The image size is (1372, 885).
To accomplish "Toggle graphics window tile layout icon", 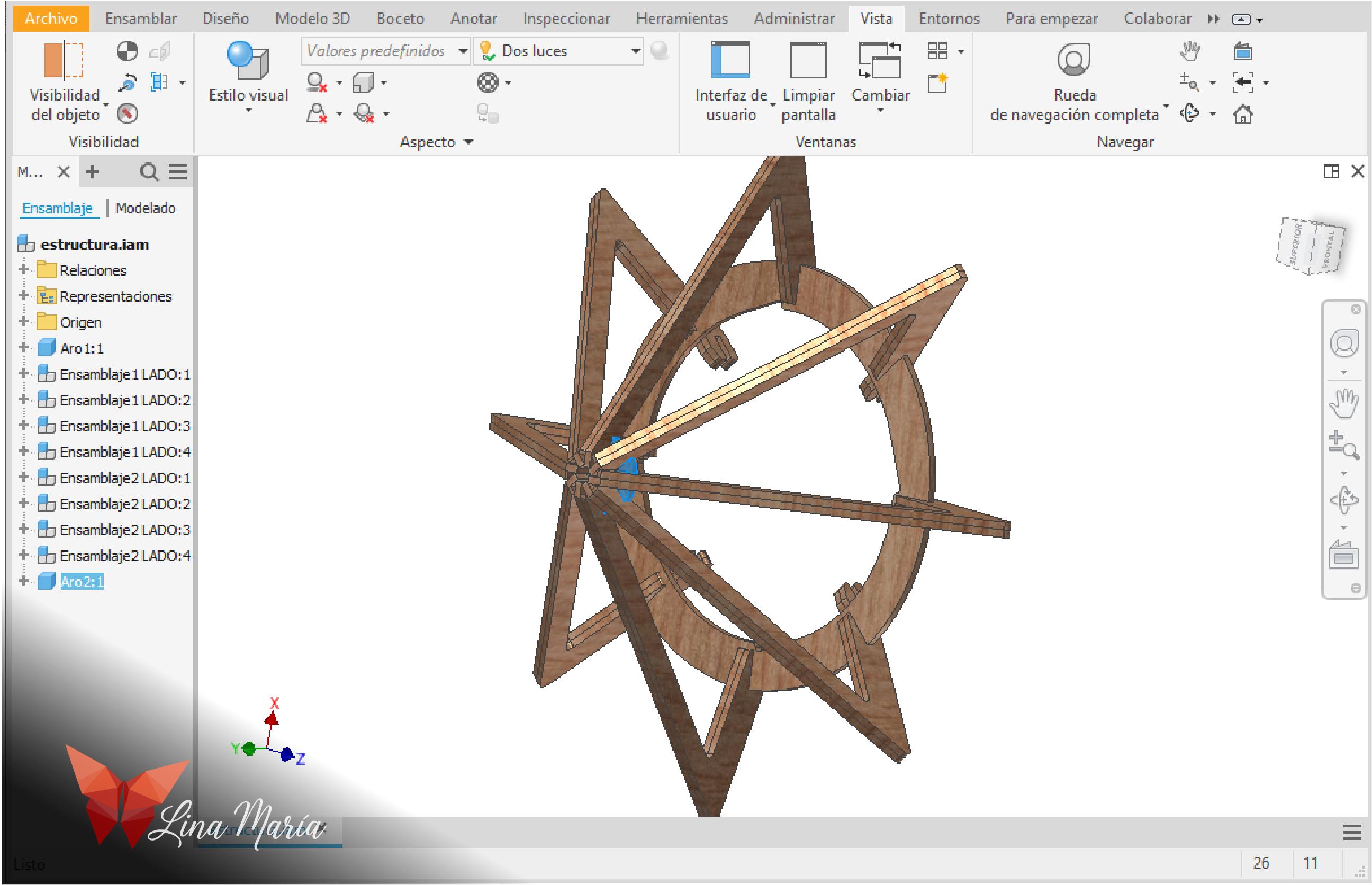I will pos(1331,171).
